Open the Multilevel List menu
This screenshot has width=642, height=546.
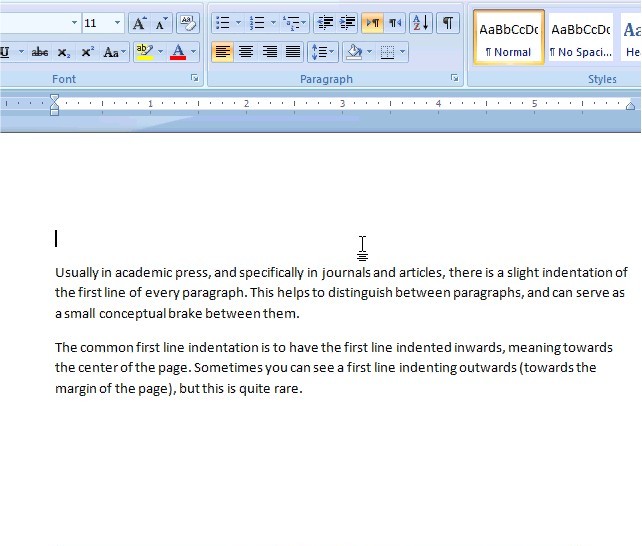click(294, 23)
